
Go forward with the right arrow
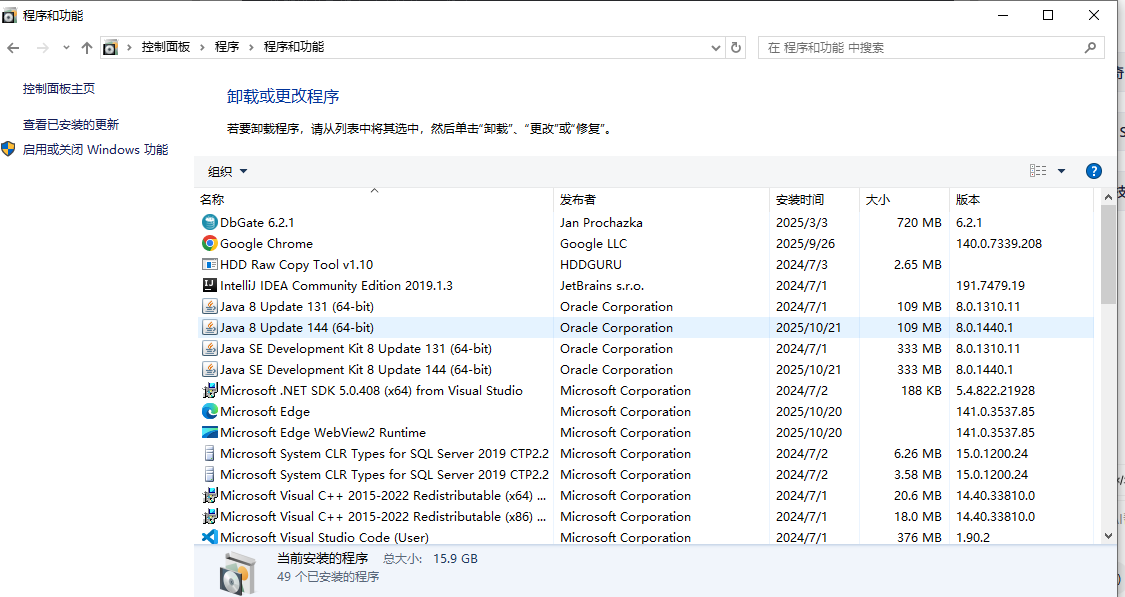(42, 47)
